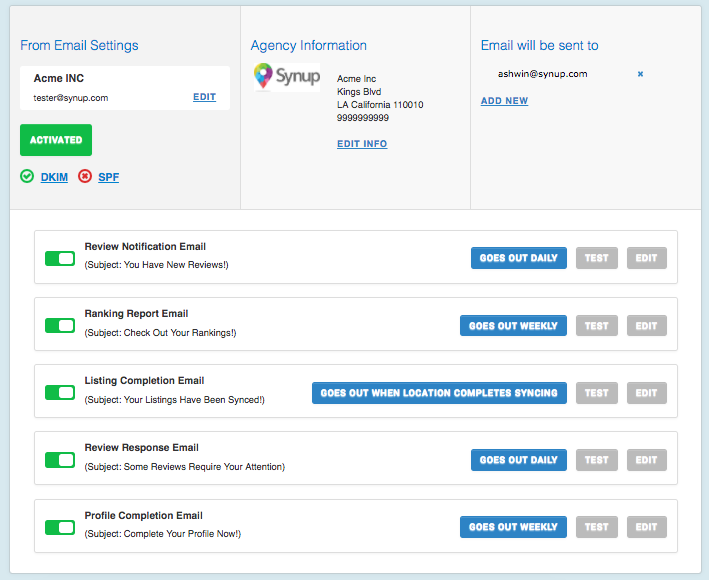Click the Synup agency logo
709x580 pixels.
tap(286, 77)
